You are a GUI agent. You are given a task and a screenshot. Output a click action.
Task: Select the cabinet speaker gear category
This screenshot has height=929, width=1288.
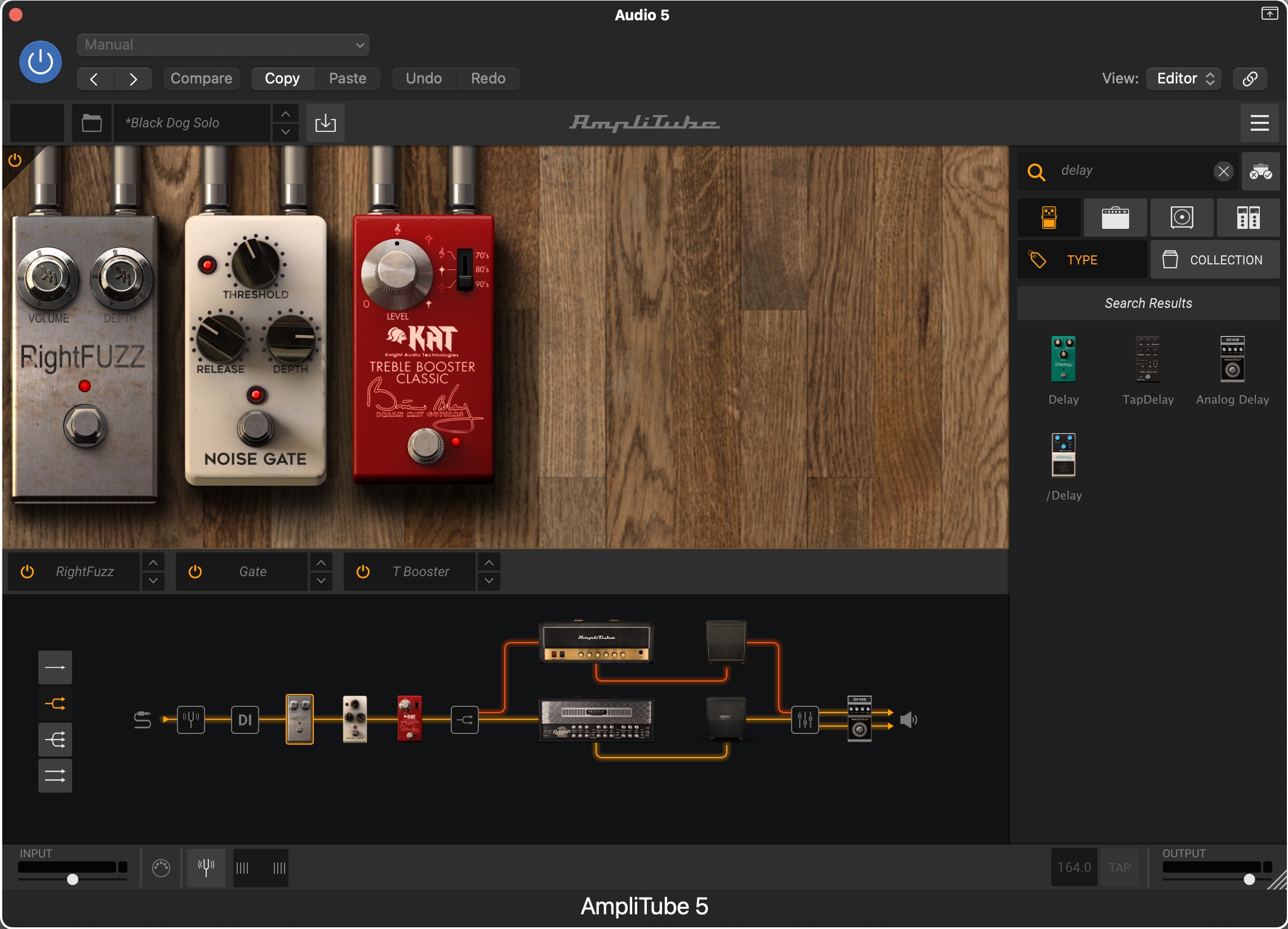[1182, 218]
